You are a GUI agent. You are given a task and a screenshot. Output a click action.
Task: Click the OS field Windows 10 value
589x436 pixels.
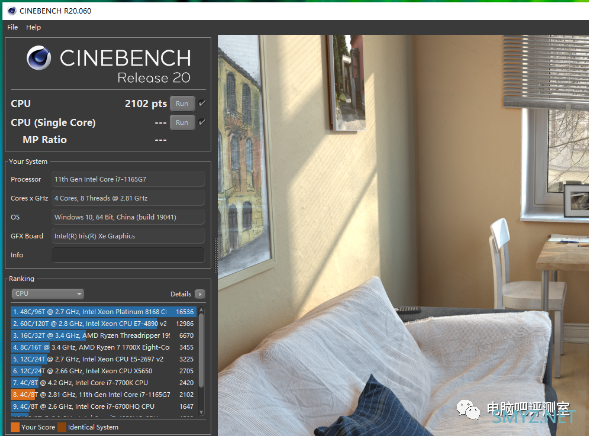coord(128,217)
